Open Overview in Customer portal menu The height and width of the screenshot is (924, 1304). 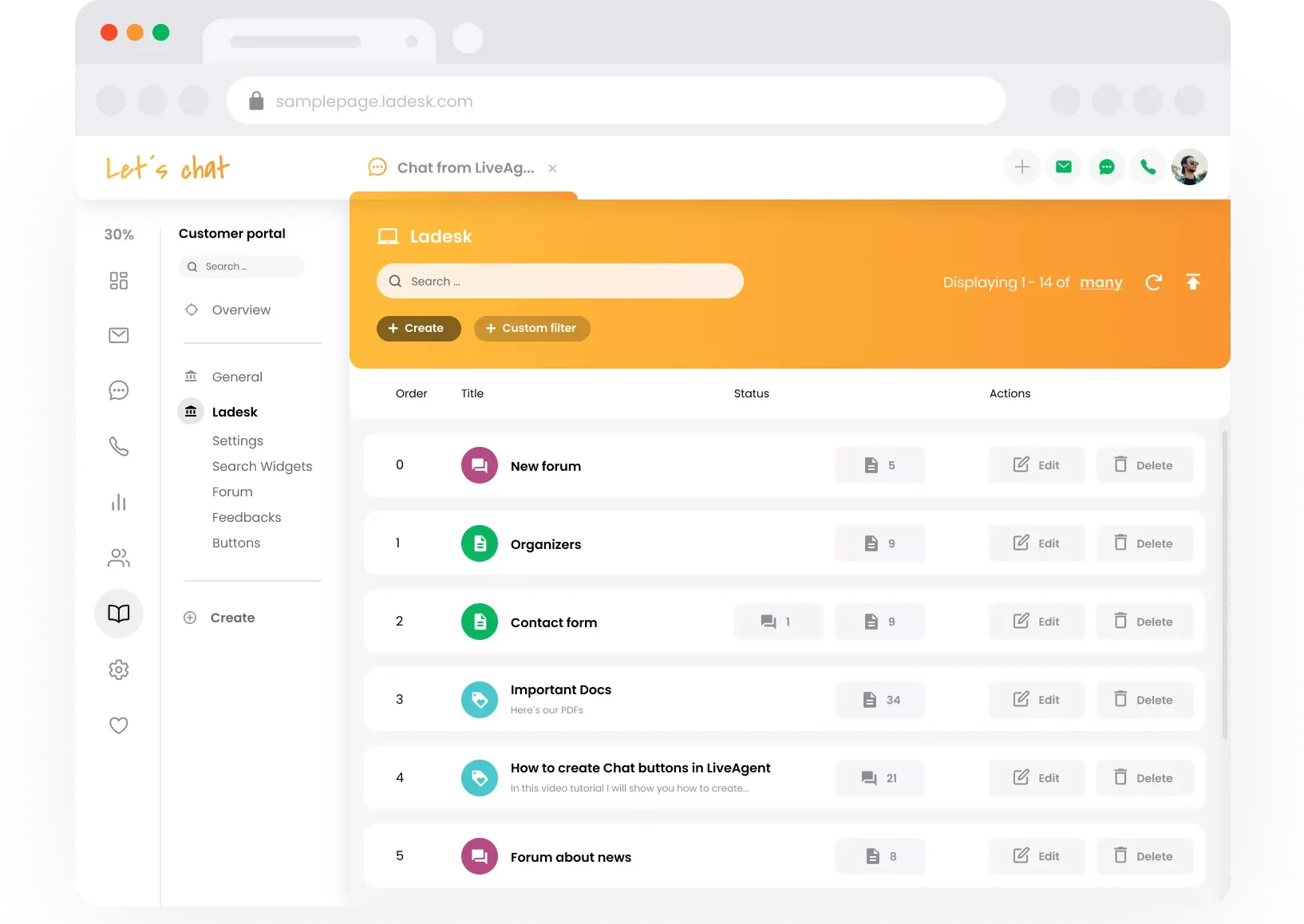(x=241, y=310)
